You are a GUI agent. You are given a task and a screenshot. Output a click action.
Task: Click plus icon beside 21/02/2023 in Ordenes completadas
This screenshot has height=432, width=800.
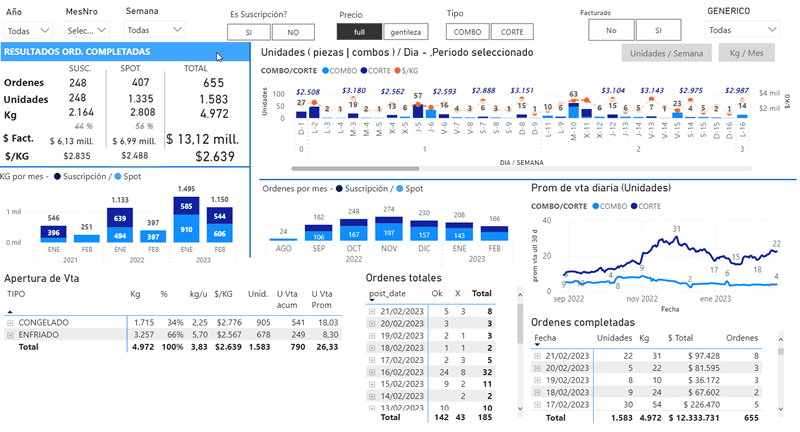coord(537,355)
